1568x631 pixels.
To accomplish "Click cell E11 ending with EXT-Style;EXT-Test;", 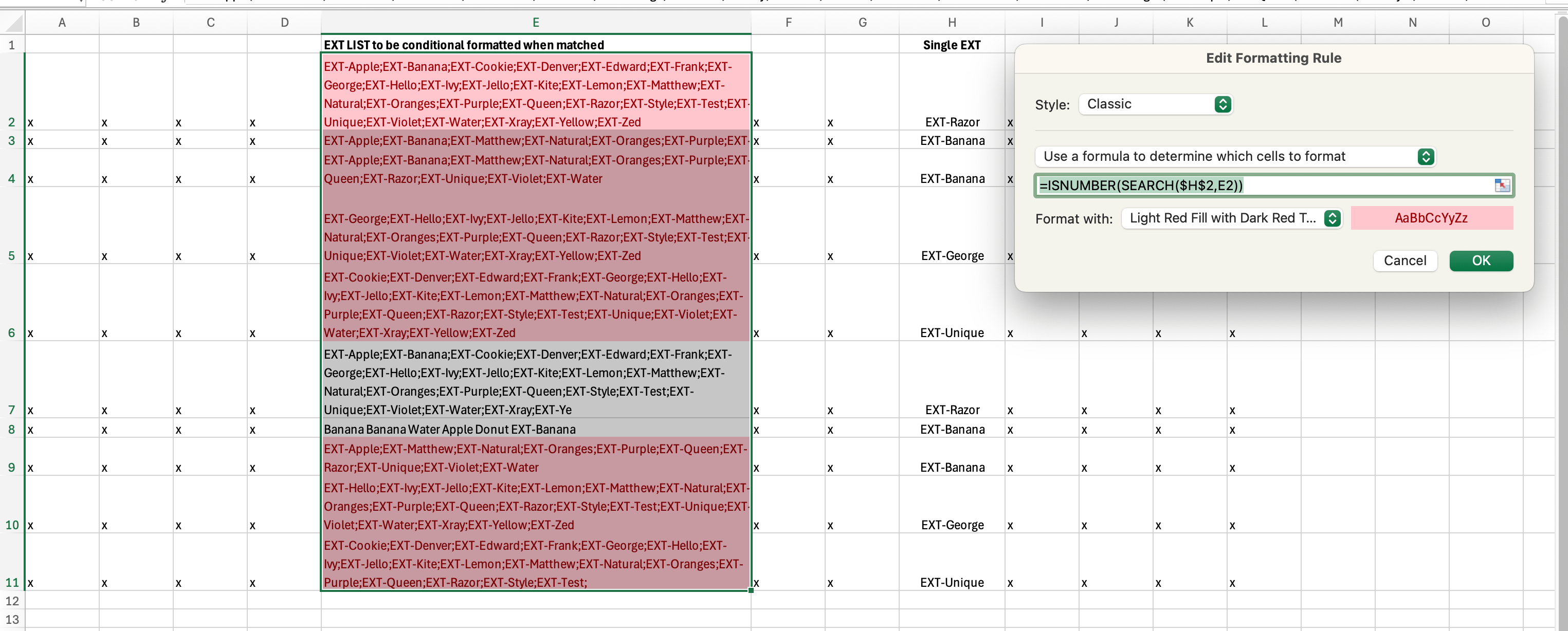I will tap(536, 562).
